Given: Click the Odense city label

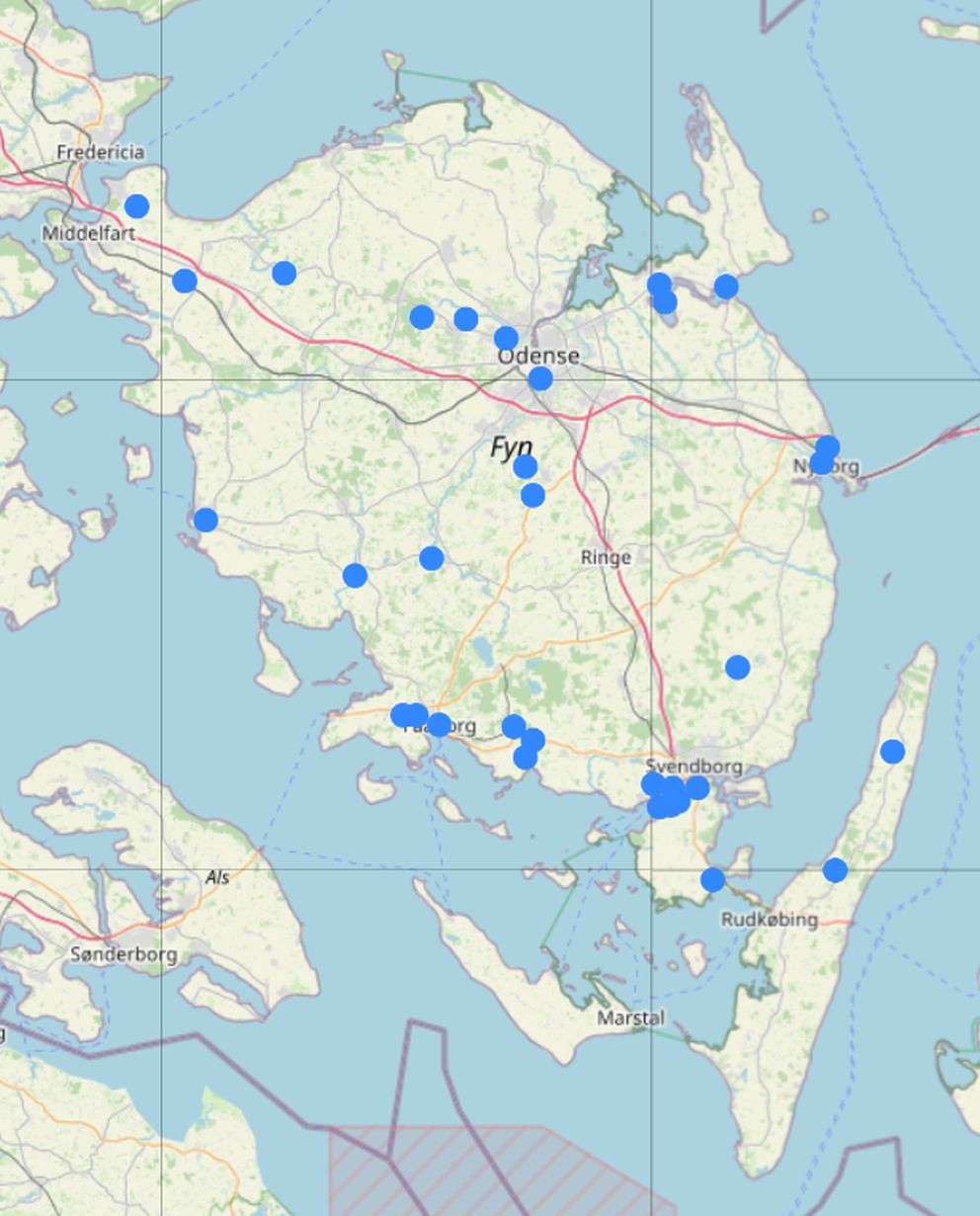Looking at the screenshot, I should point(538,356).
